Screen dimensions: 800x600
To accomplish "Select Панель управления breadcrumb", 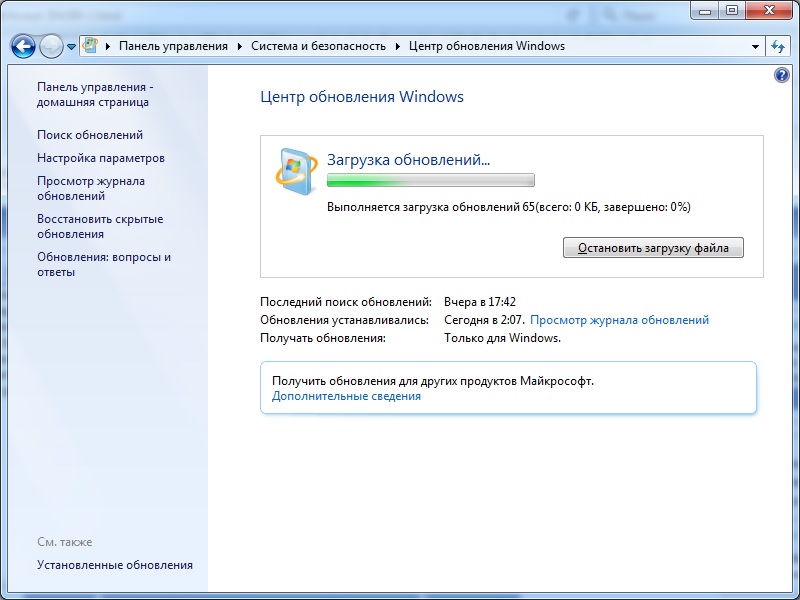I will point(173,46).
